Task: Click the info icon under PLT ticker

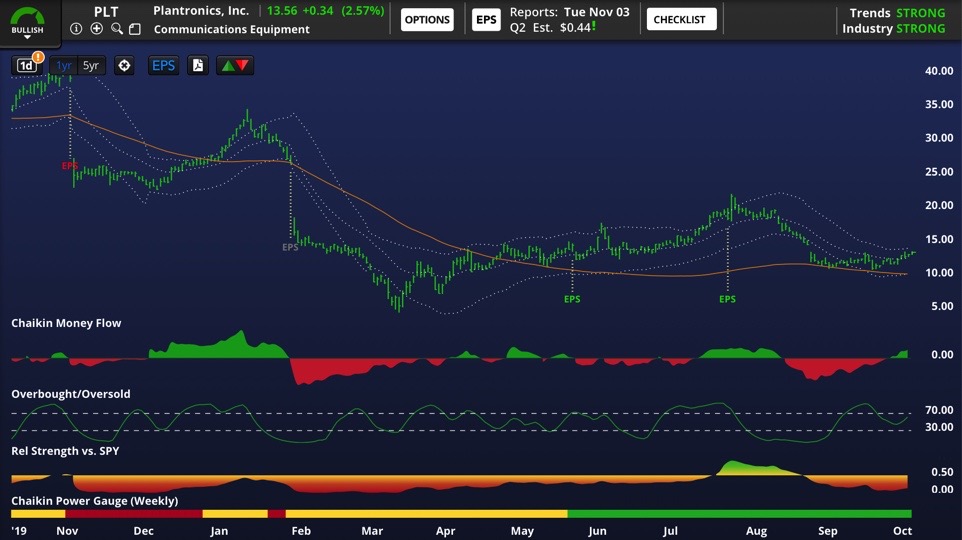Action: tap(77, 29)
